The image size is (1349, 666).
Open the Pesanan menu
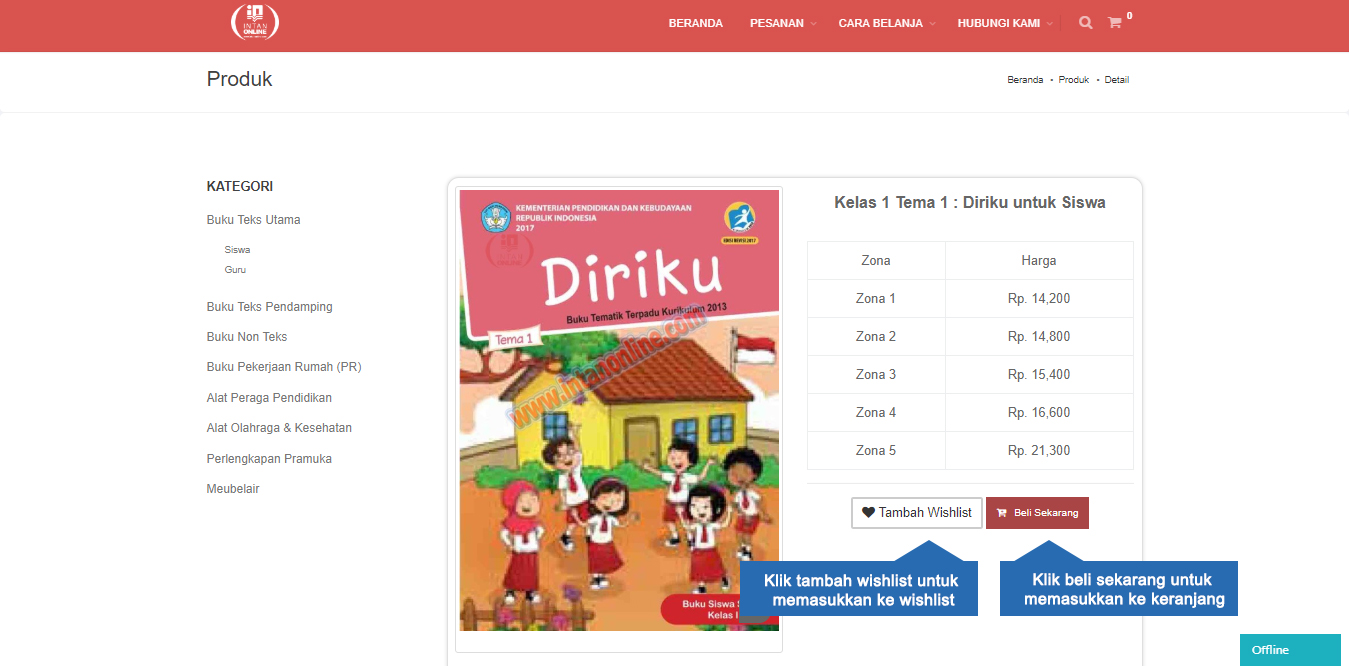[x=777, y=23]
